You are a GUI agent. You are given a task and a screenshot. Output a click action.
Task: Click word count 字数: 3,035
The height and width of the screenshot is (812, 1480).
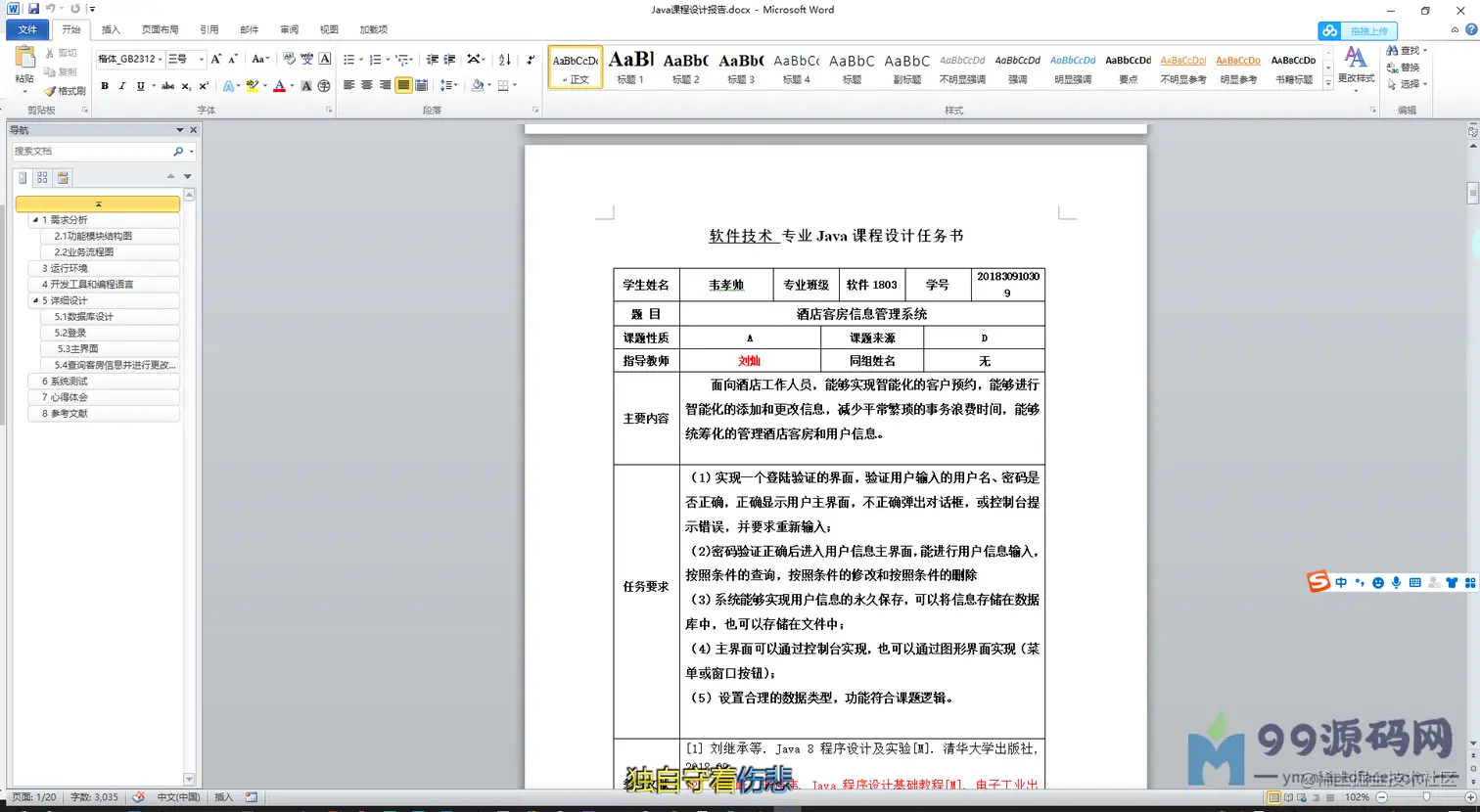click(94, 797)
